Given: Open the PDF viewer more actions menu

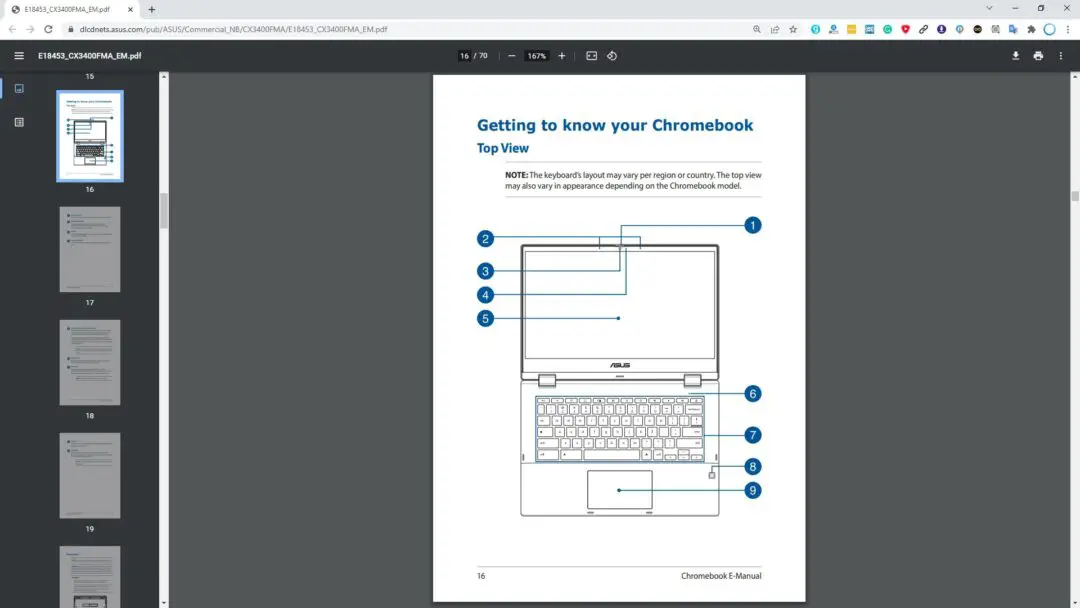Looking at the screenshot, I should 1061,56.
